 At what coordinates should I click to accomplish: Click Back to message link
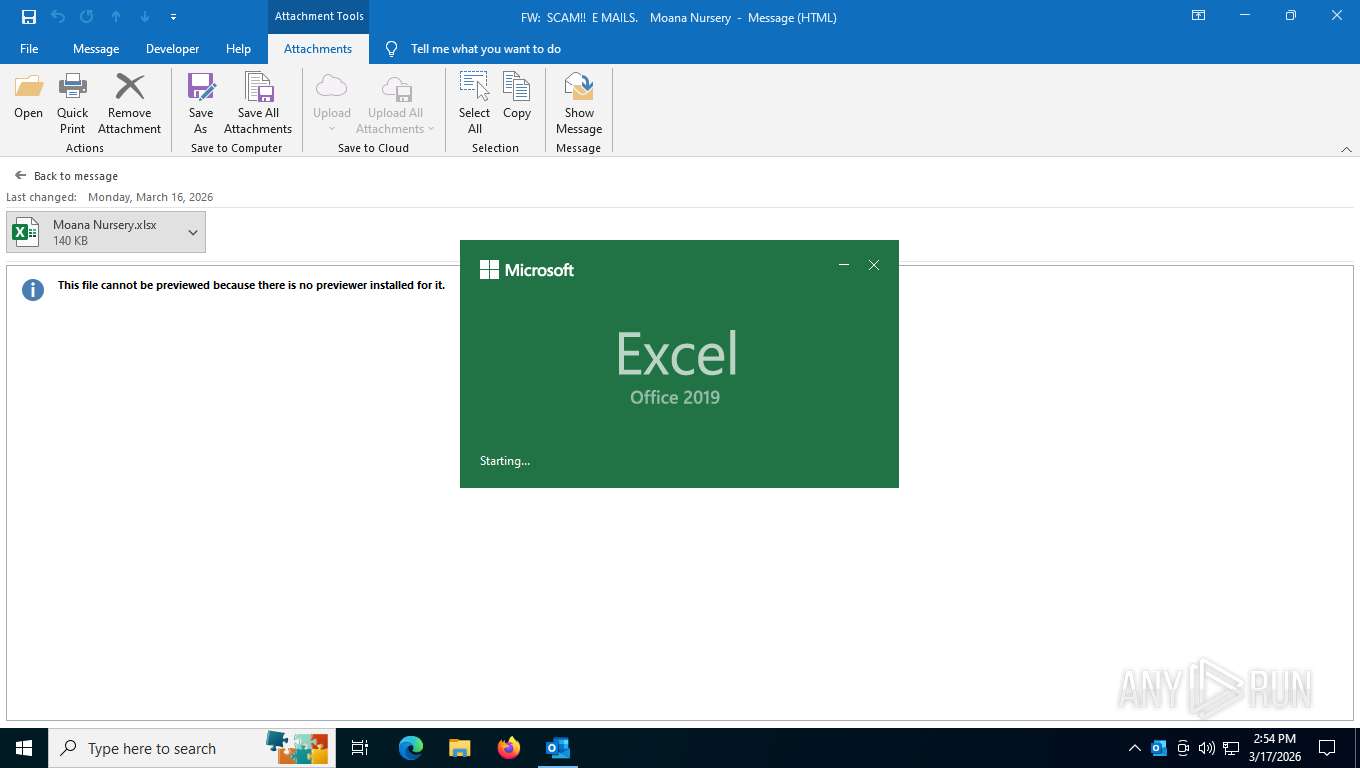[x=66, y=176]
